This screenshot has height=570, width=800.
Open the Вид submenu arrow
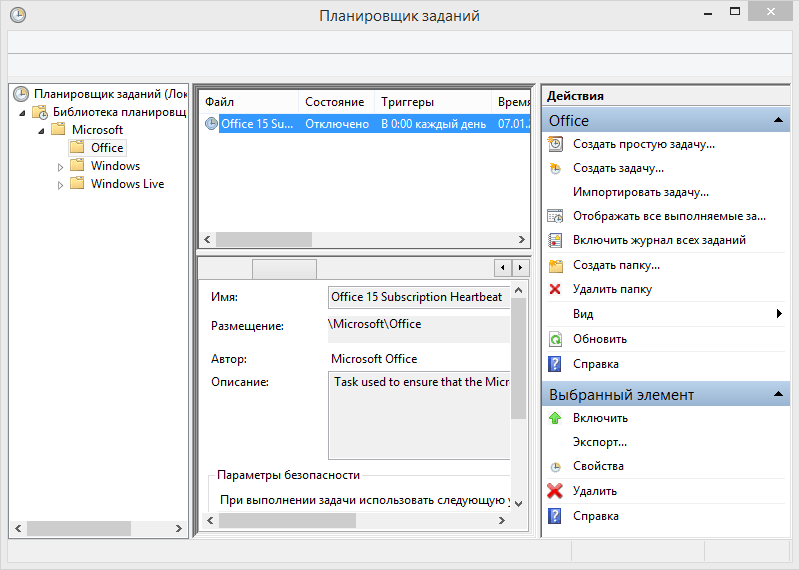point(779,313)
